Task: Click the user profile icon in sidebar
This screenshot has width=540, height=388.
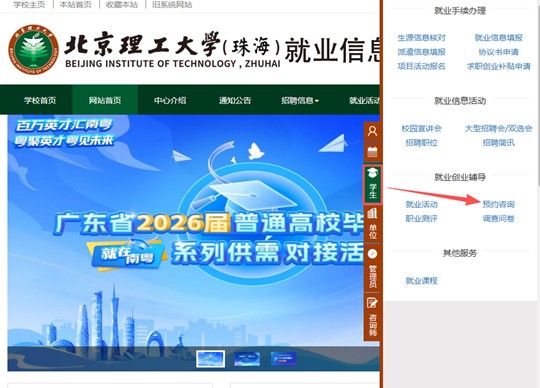Action: click(x=372, y=131)
